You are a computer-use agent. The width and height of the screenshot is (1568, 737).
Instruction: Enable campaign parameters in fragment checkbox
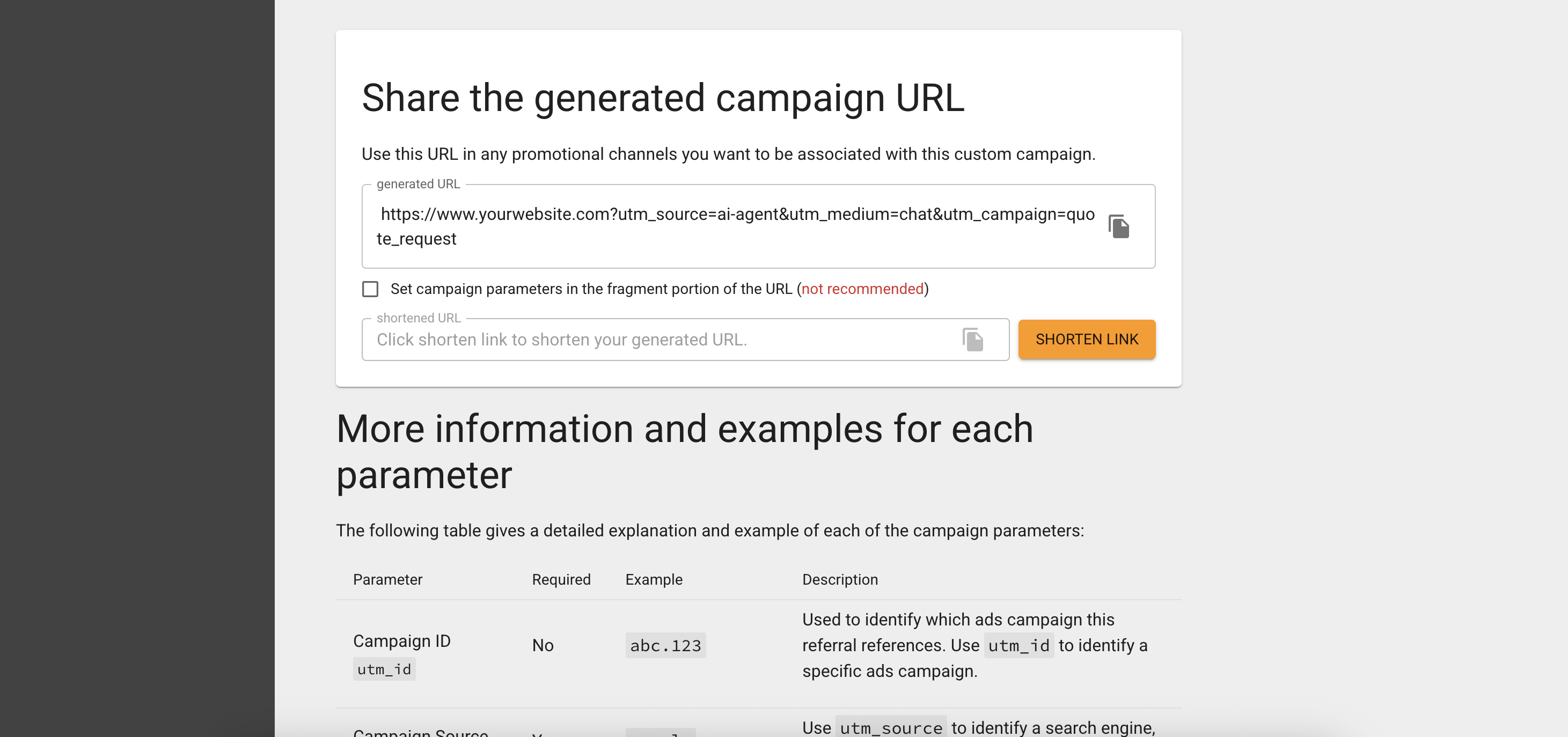[x=370, y=289]
